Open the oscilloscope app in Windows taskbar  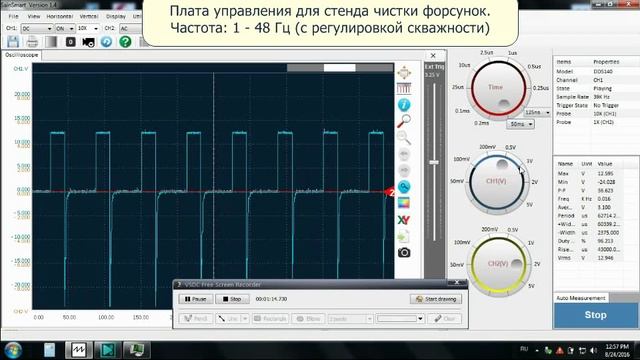click(78, 350)
